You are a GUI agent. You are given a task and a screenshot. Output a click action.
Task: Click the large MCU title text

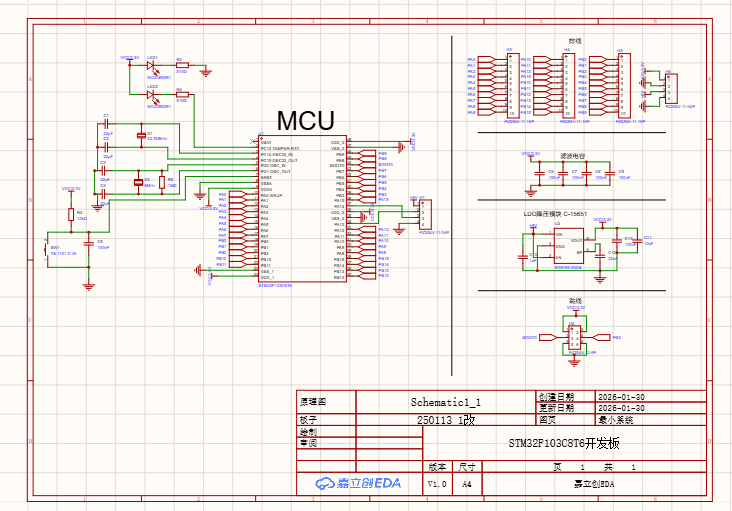[305, 121]
